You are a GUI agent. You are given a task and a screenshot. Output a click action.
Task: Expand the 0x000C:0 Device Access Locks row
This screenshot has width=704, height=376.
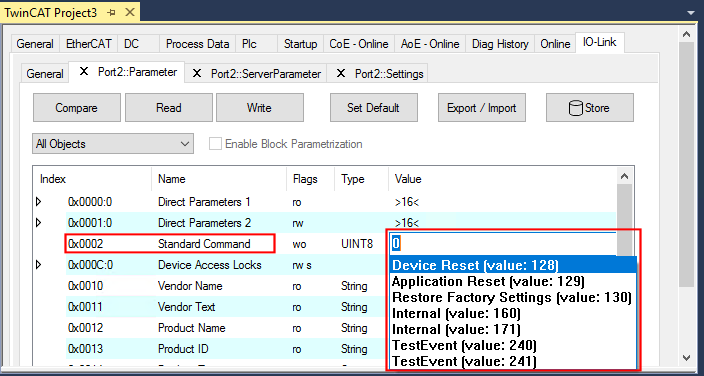[x=39, y=265]
